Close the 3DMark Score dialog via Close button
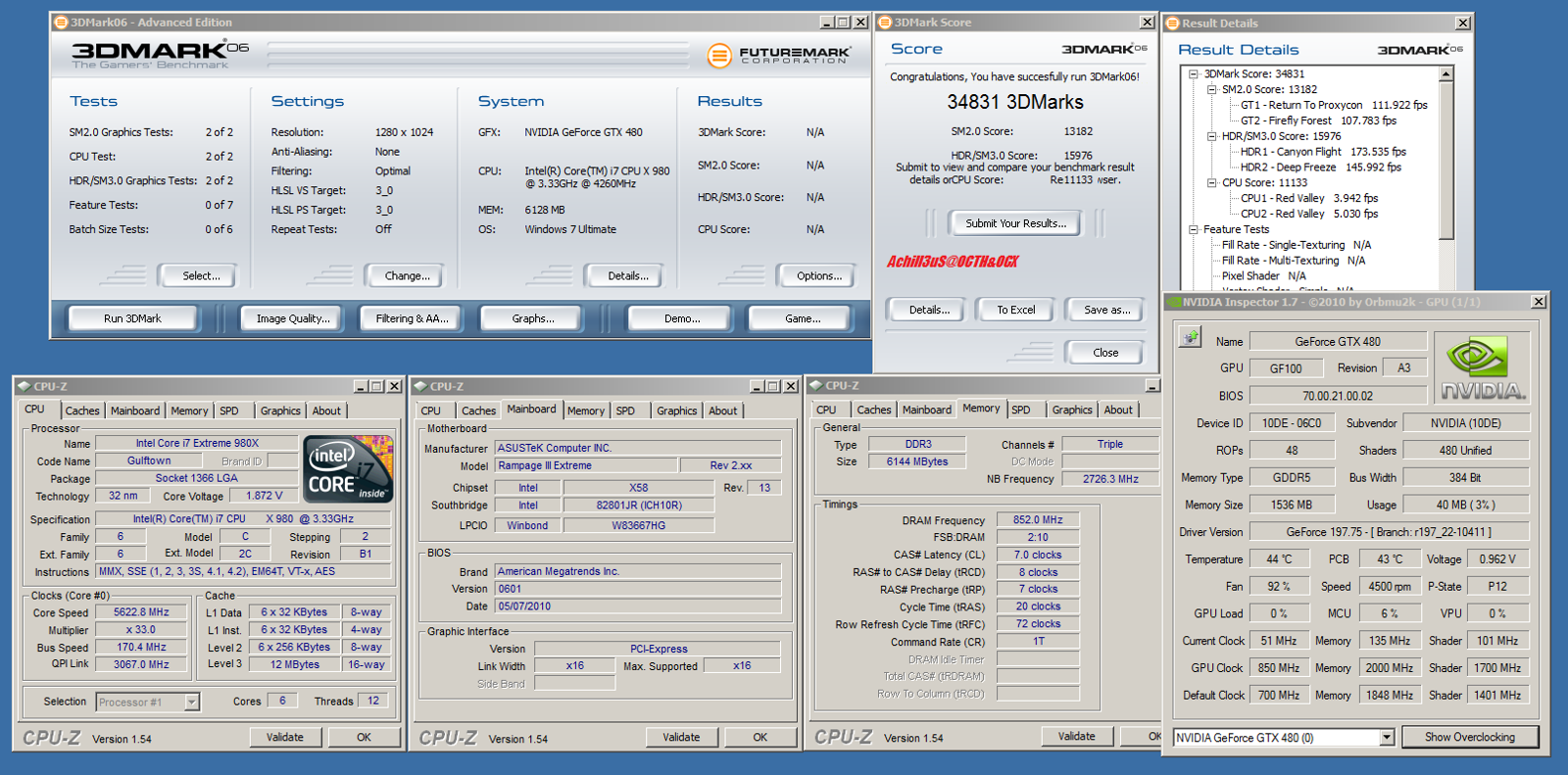This screenshot has width=1568, height=775. pos(1105,353)
